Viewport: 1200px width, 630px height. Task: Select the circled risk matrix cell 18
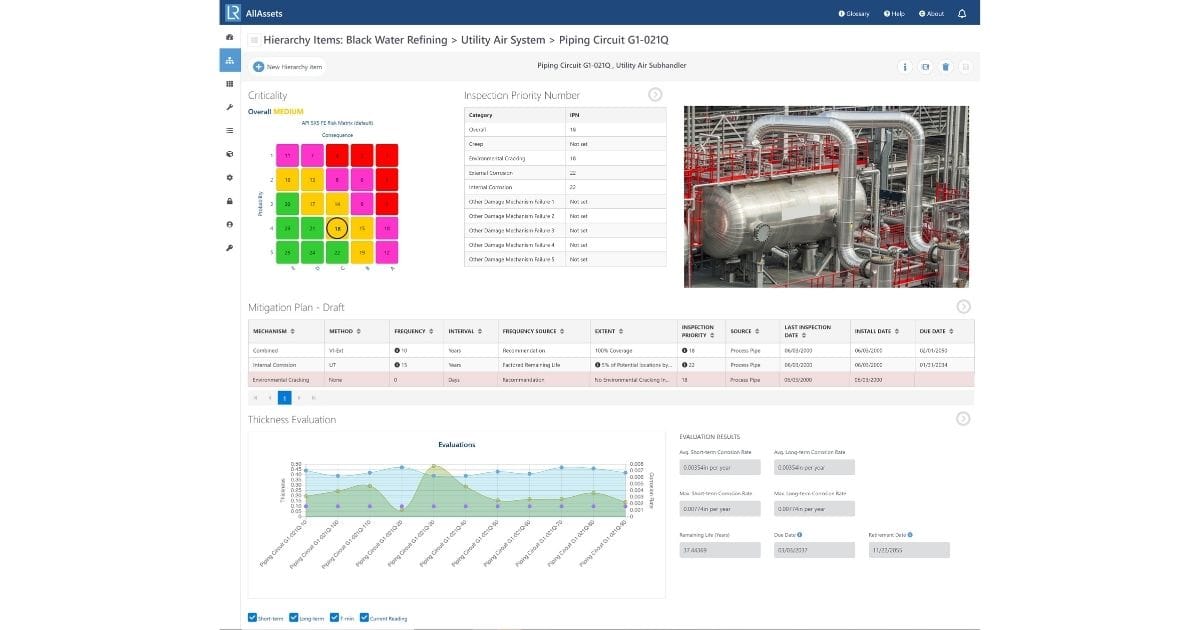click(338, 229)
